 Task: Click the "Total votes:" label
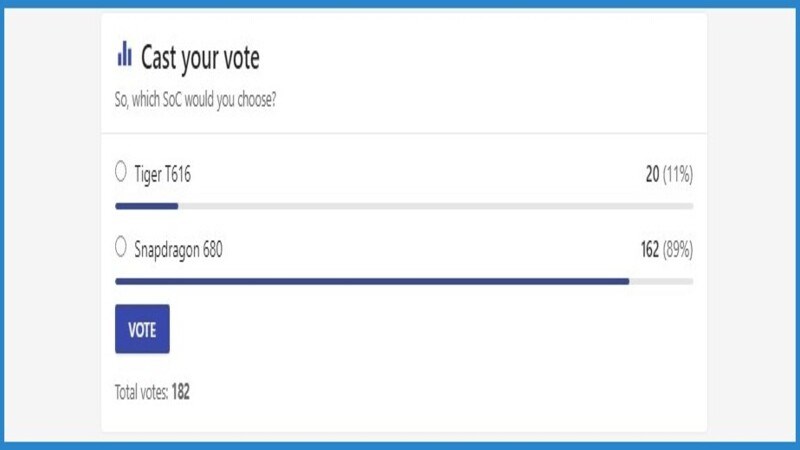142,392
